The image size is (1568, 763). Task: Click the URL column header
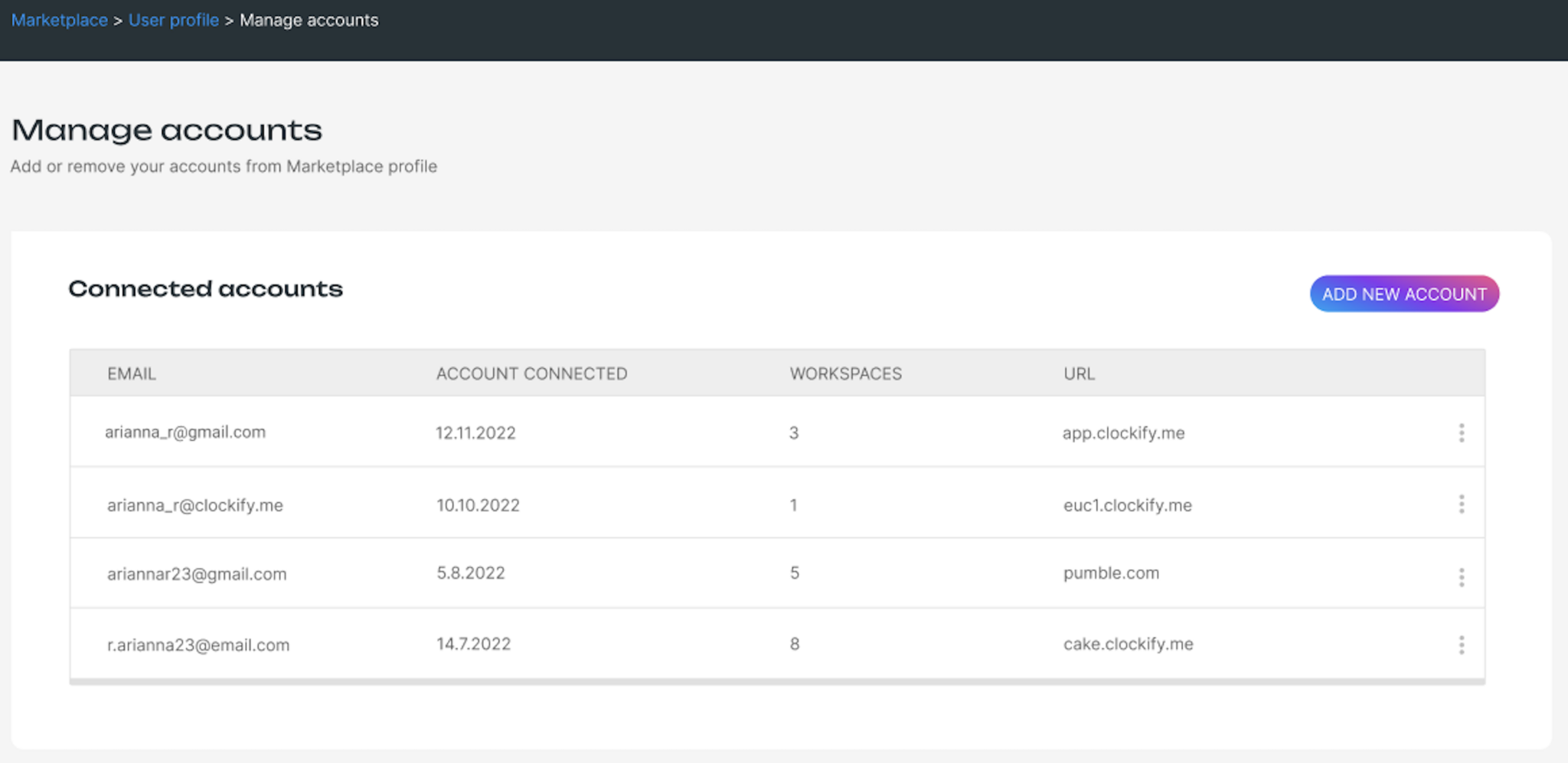point(1078,373)
